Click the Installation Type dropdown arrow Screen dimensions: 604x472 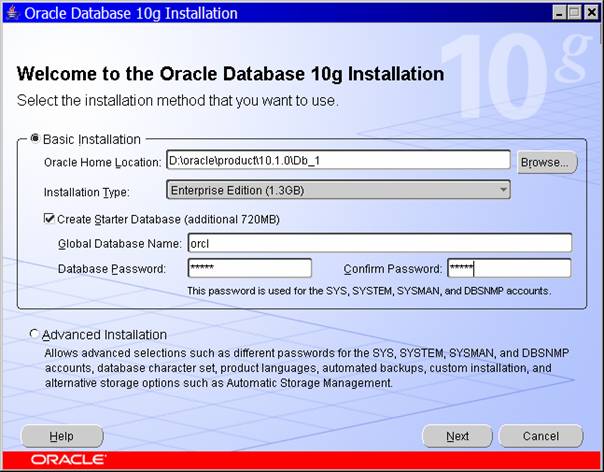click(503, 190)
